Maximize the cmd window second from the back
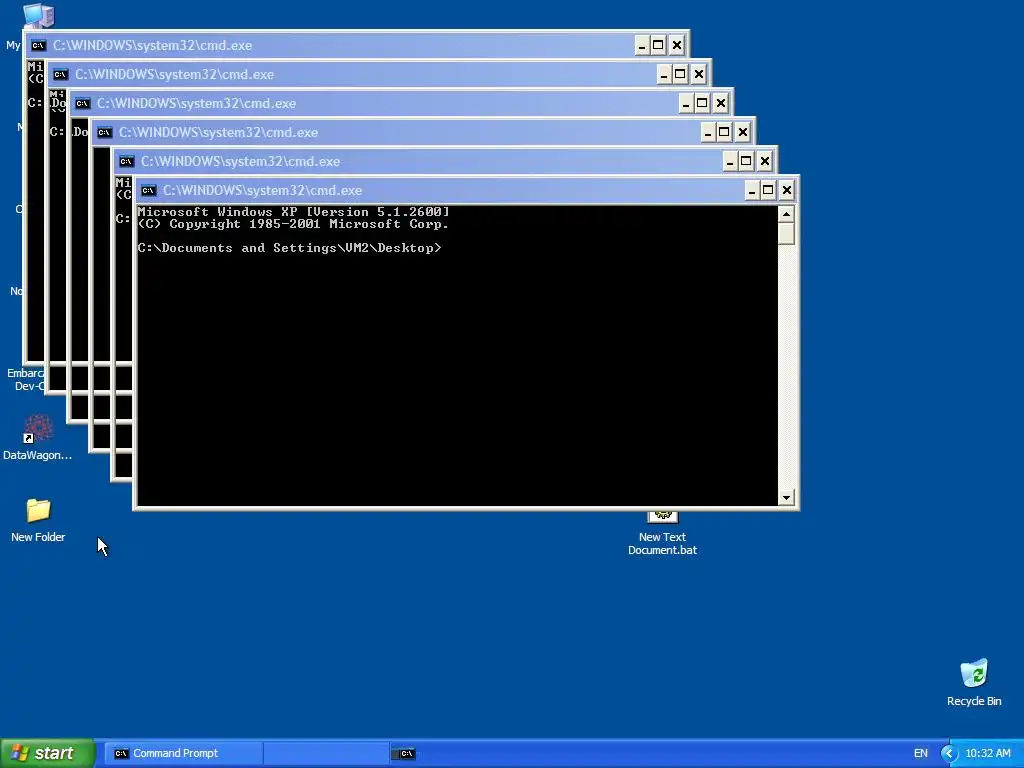 click(680, 74)
